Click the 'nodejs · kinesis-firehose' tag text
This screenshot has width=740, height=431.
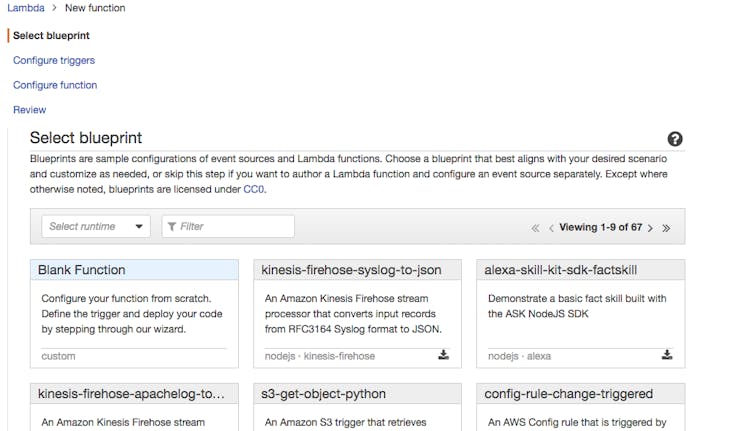pos(320,356)
